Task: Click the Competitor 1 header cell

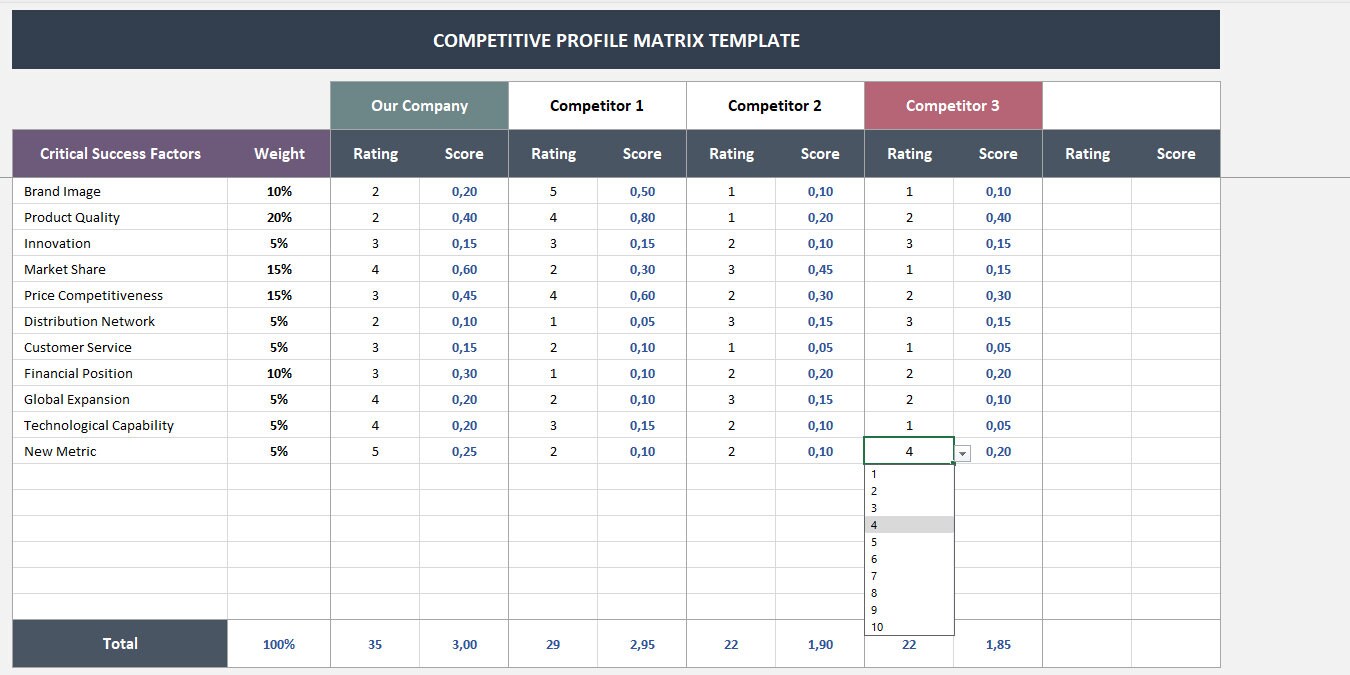Action: (x=596, y=105)
